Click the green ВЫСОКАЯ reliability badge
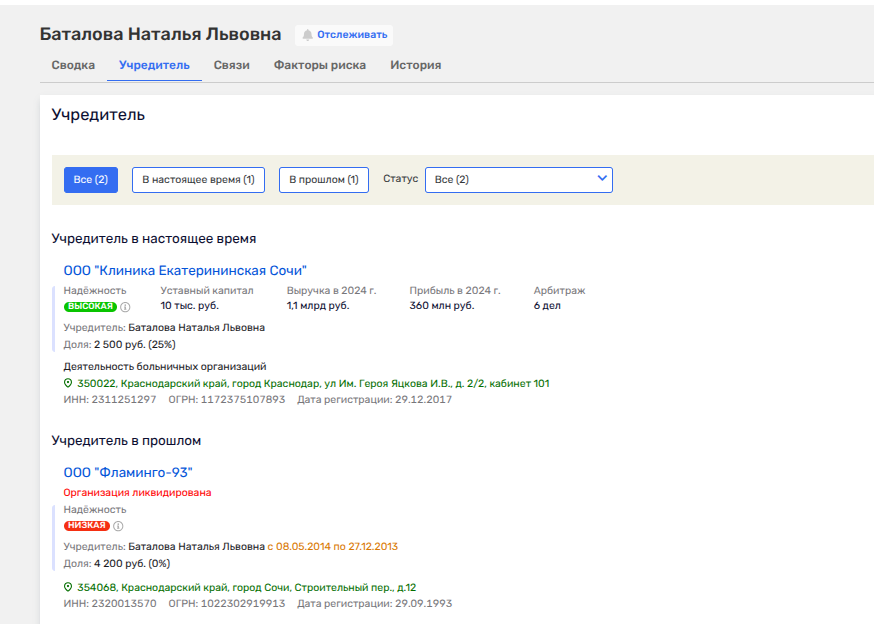This screenshot has width=874, height=624. pyautogui.click(x=90, y=307)
